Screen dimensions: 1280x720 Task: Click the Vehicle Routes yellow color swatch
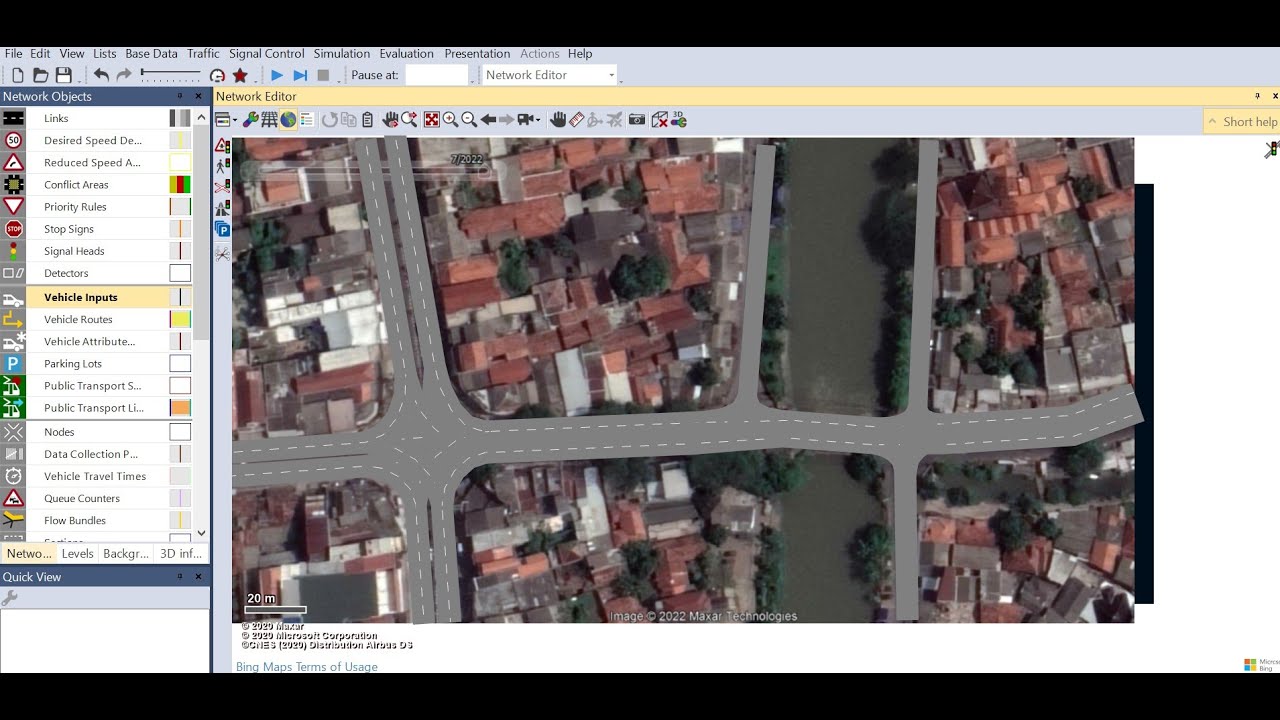click(180, 319)
